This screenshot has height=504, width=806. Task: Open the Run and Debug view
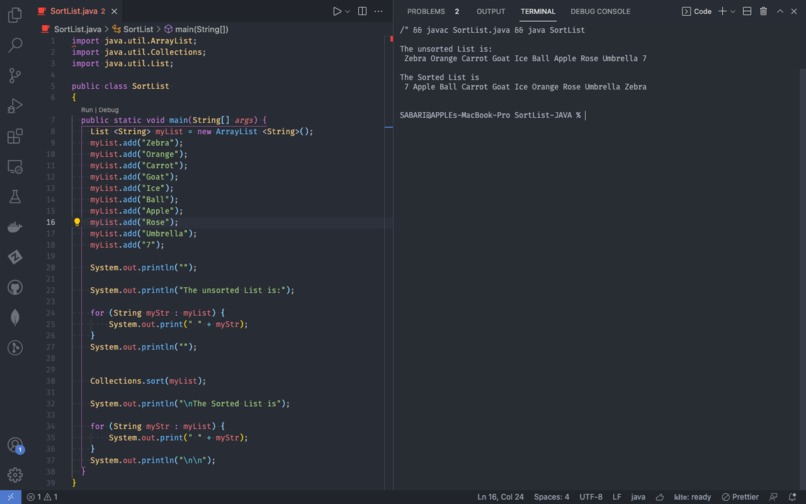coord(15,106)
